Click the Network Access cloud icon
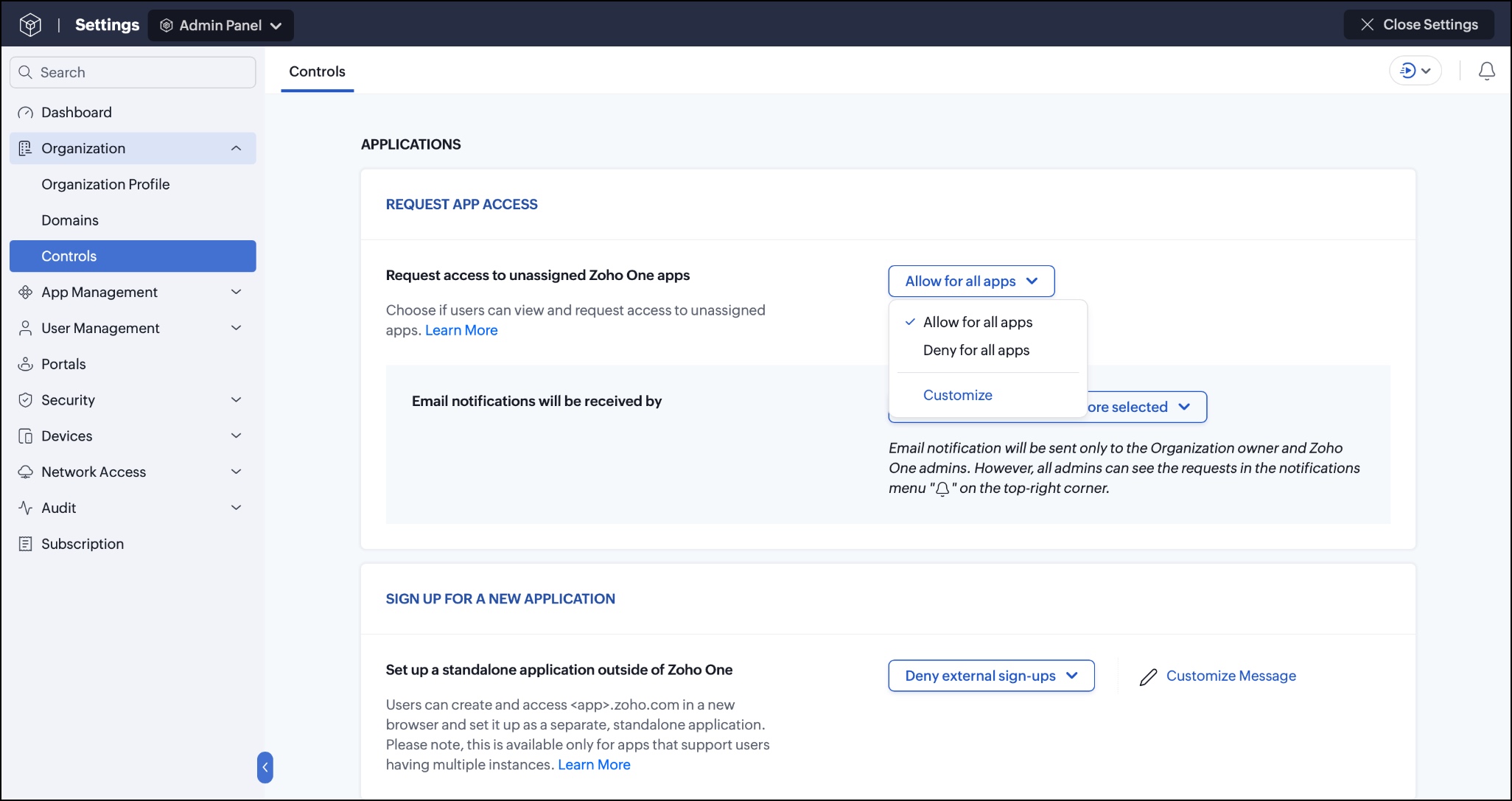The width and height of the screenshot is (1512, 801). pos(25,472)
